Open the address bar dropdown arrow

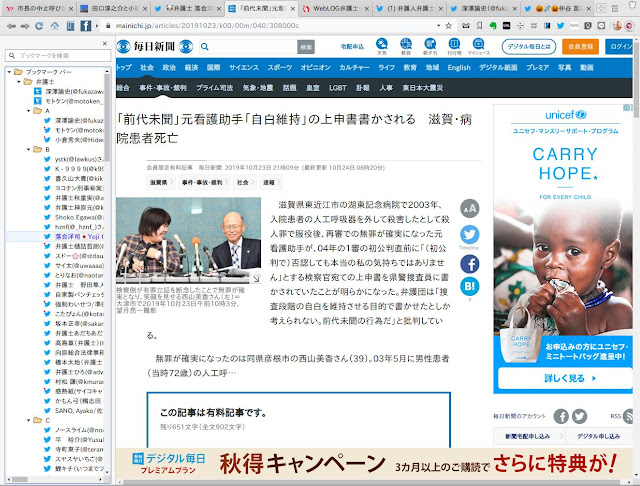click(x=438, y=26)
